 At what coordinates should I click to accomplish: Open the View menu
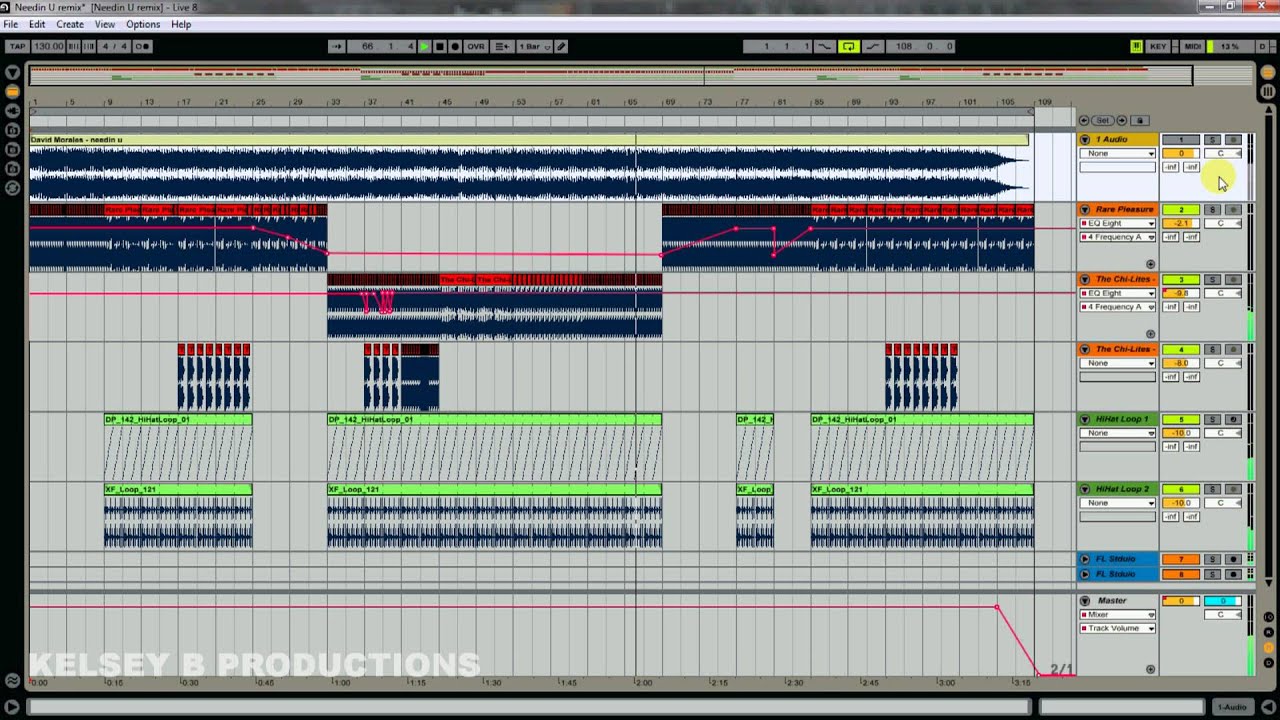click(x=104, y=24)
